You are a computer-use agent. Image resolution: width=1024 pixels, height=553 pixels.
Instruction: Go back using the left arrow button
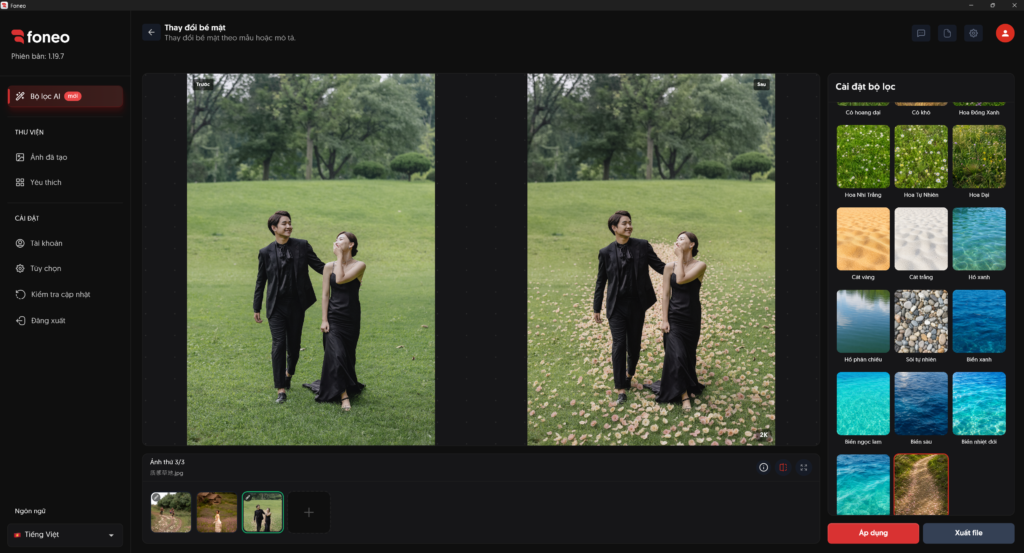pyautogui.click(x=151, y=32)
